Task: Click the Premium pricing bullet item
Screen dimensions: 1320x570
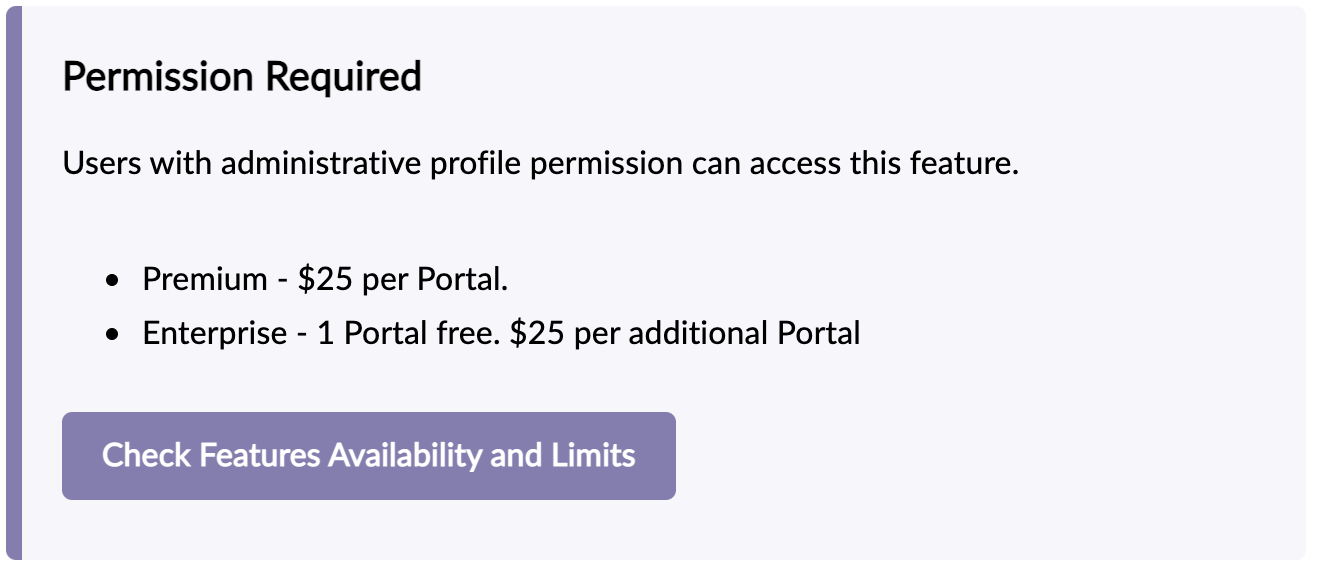Action: [x=325, y=279]
